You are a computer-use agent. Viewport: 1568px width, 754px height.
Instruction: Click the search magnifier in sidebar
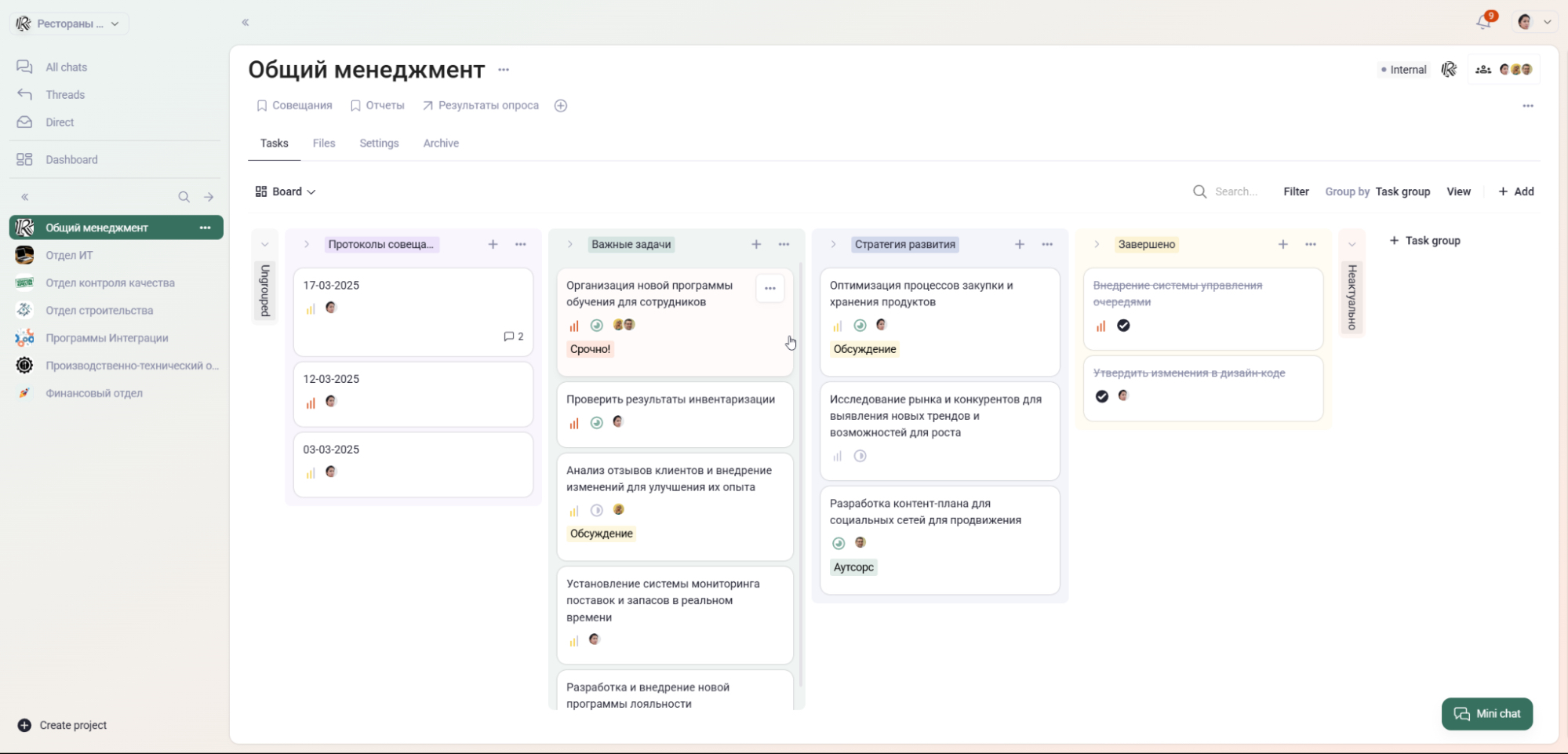184,197
